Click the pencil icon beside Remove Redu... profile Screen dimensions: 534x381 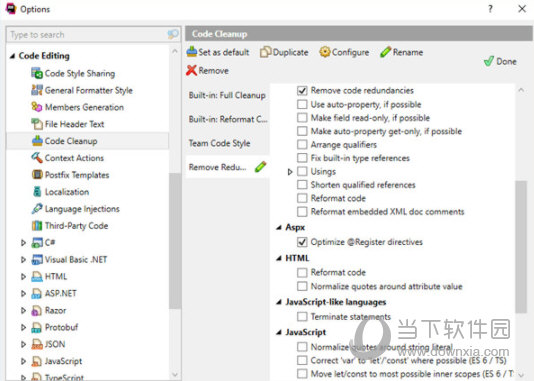pos(261,167)
